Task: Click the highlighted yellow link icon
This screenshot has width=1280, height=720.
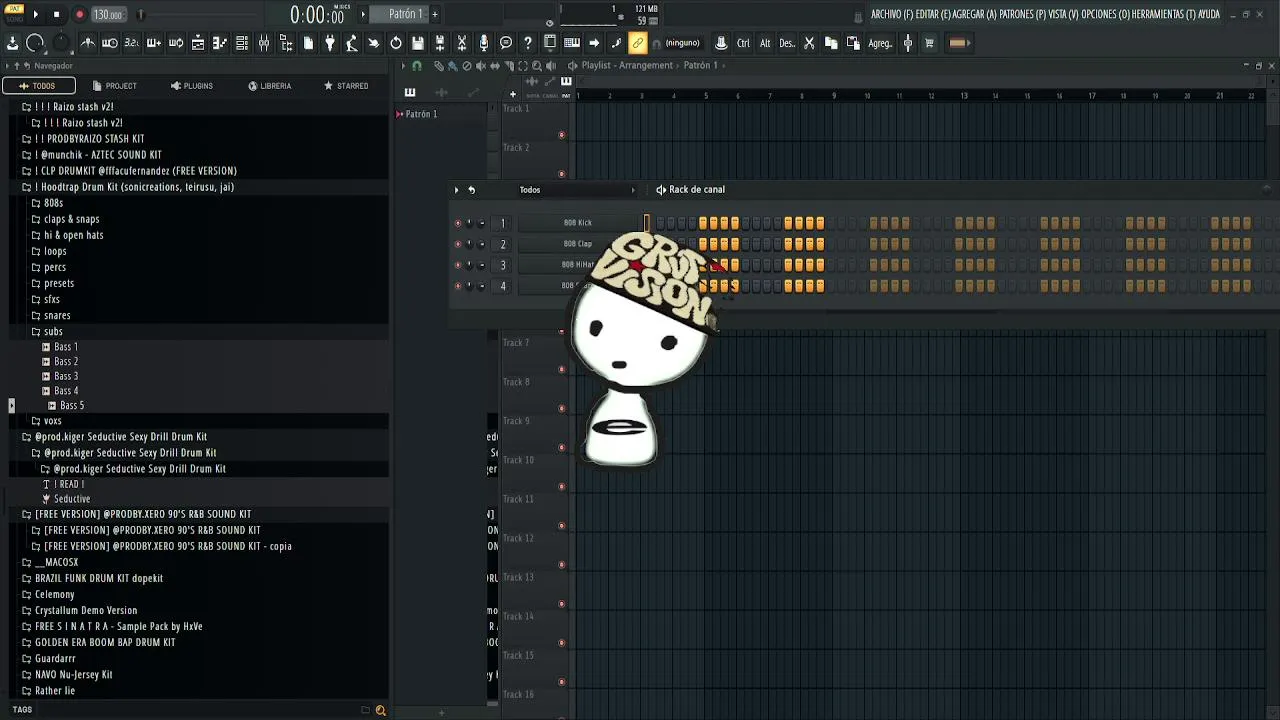Action: point(638,43)
